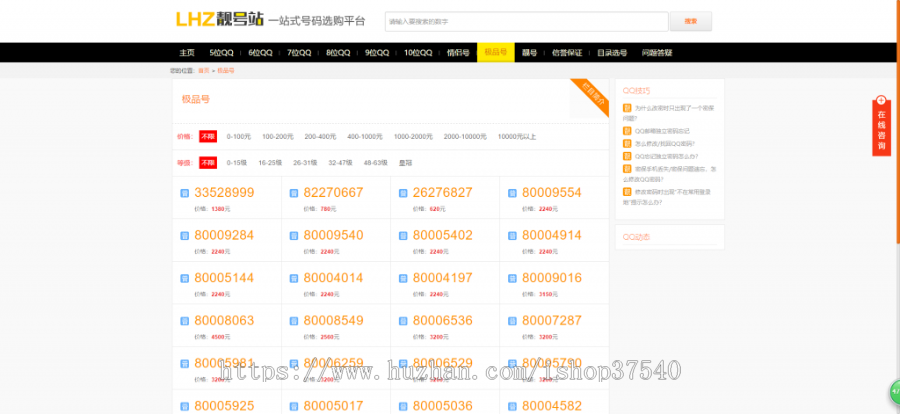
Task: Click the blue icon beside number 33528999
Action: pos(184,192)
